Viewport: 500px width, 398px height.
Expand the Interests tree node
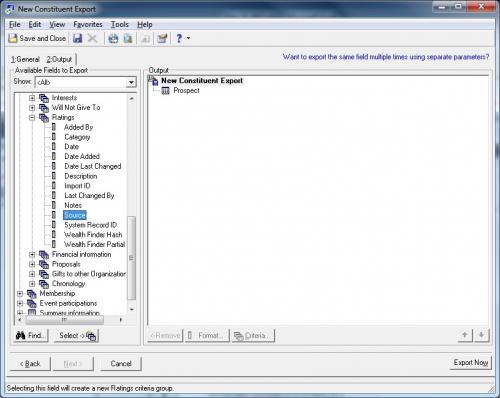click(32, 98)
